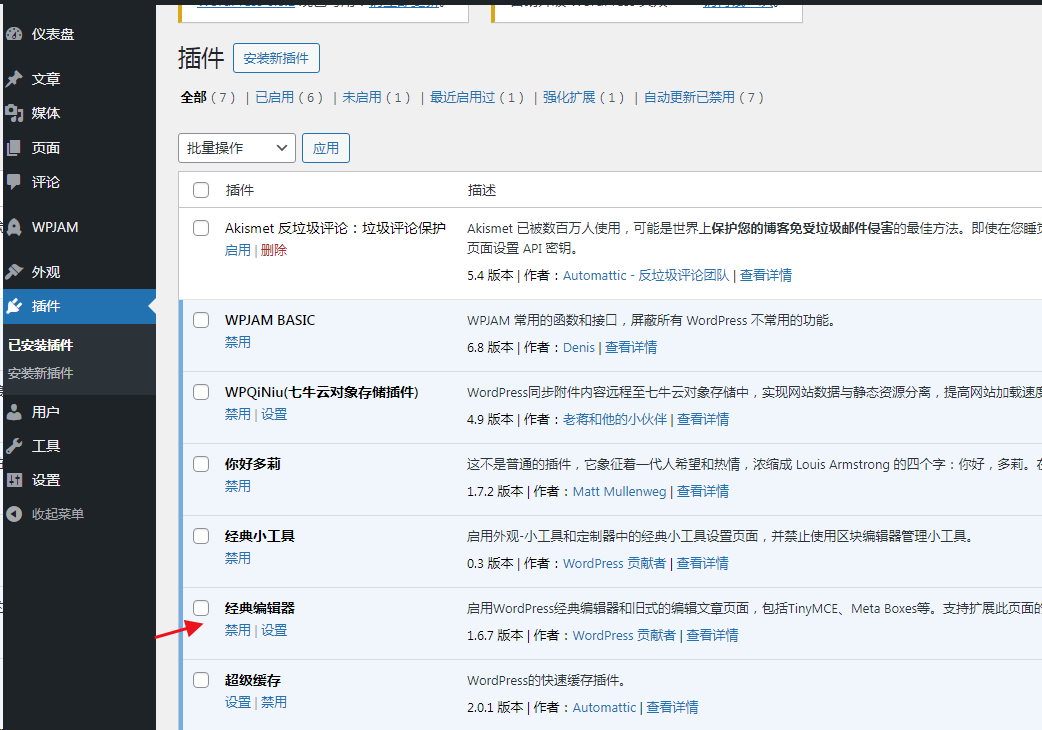Click 删除 under Akismet plugin
The height and width of the screenshot is (730, 1042).
[274, 250]
